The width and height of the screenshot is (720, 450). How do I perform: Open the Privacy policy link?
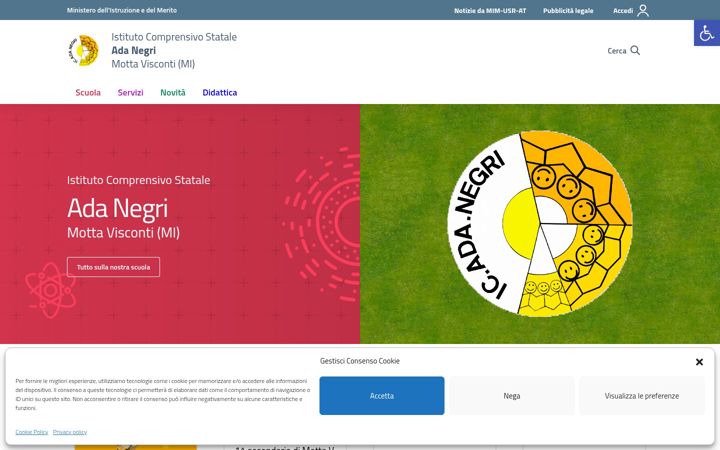[x=70, y=432]
